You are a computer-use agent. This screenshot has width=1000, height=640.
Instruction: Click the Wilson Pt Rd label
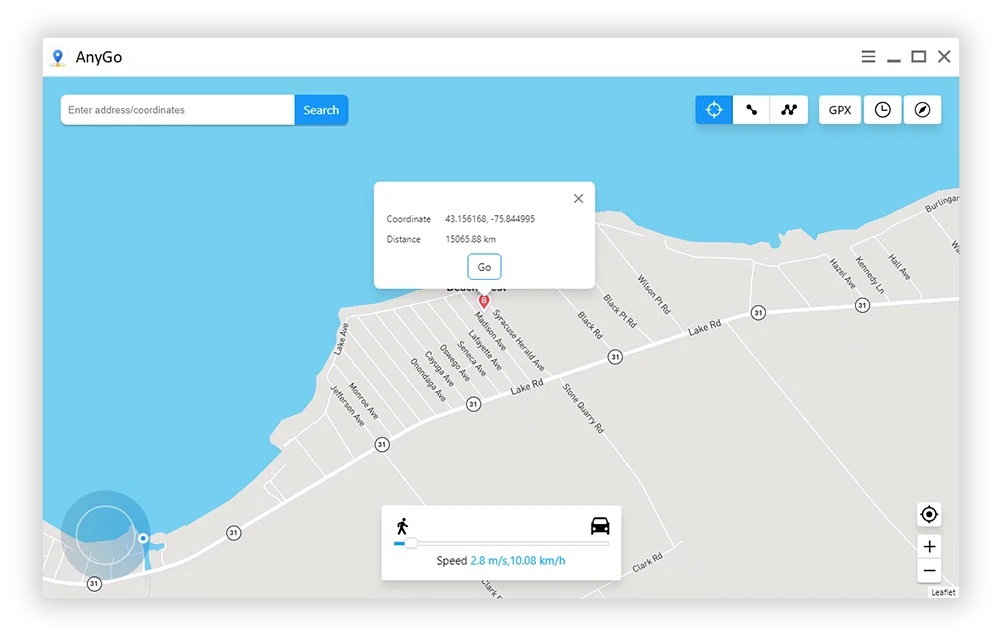coord(654,294)
